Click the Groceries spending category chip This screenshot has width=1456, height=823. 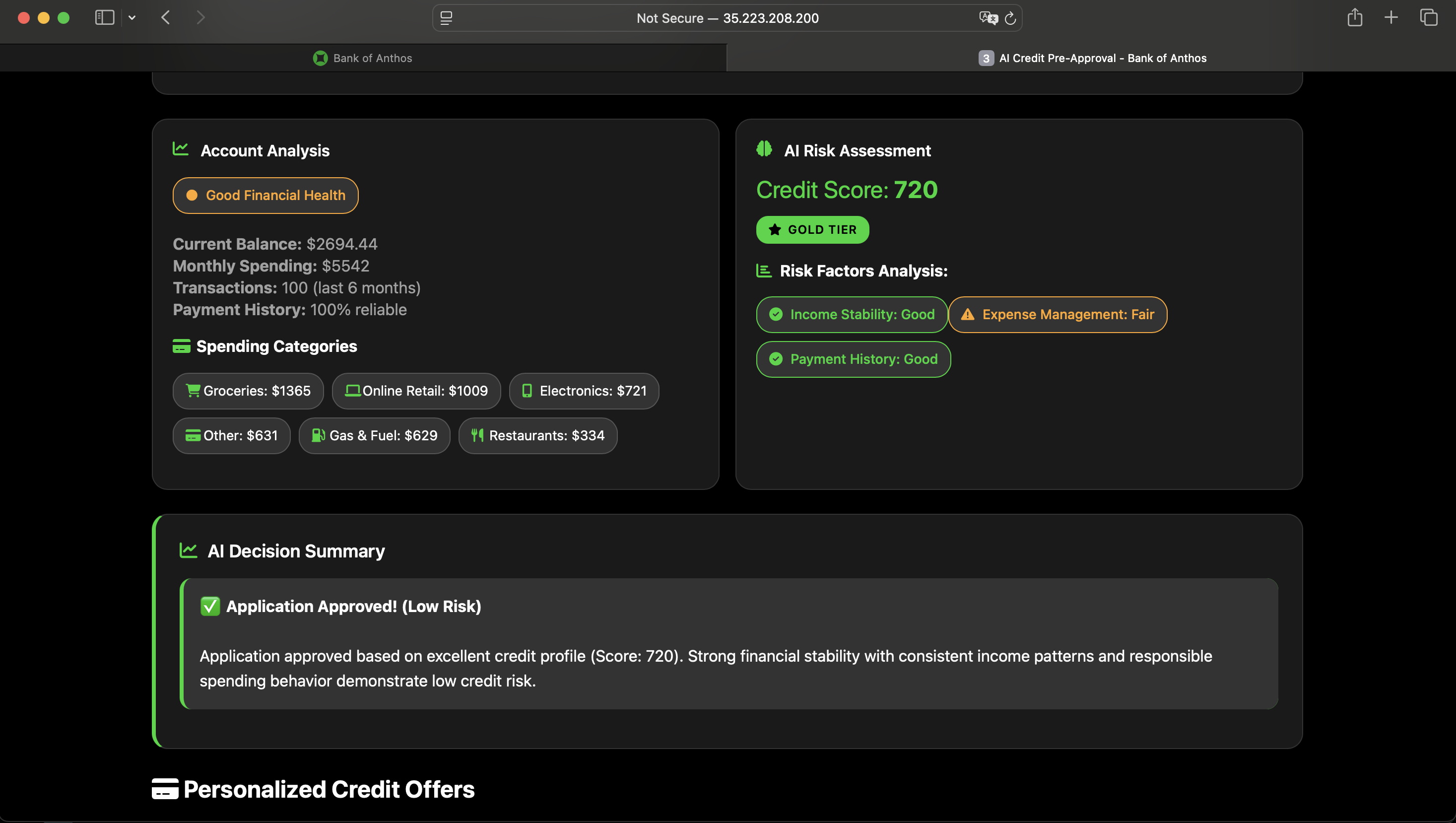(x=248, y=391)
